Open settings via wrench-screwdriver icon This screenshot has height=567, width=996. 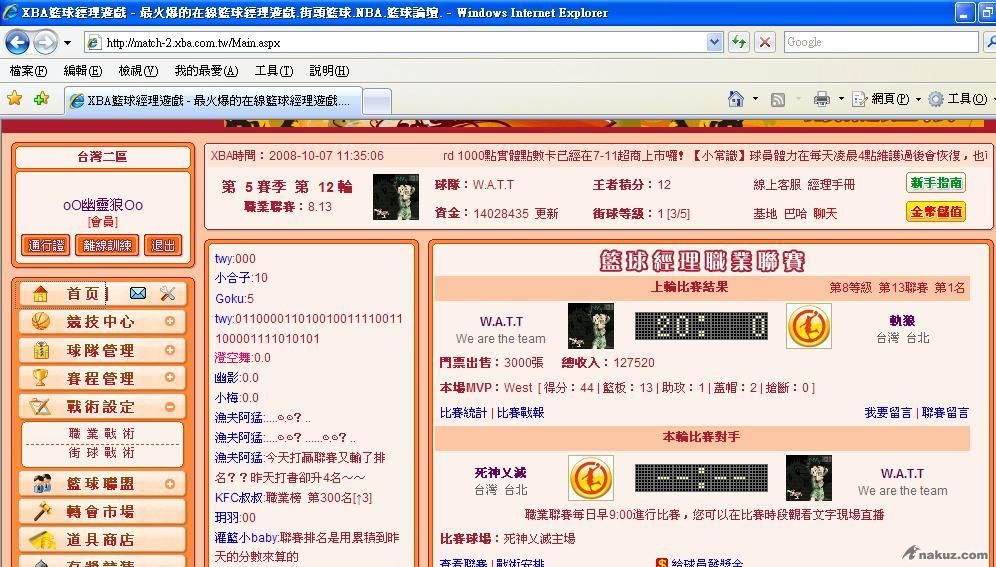coord(168,293)
